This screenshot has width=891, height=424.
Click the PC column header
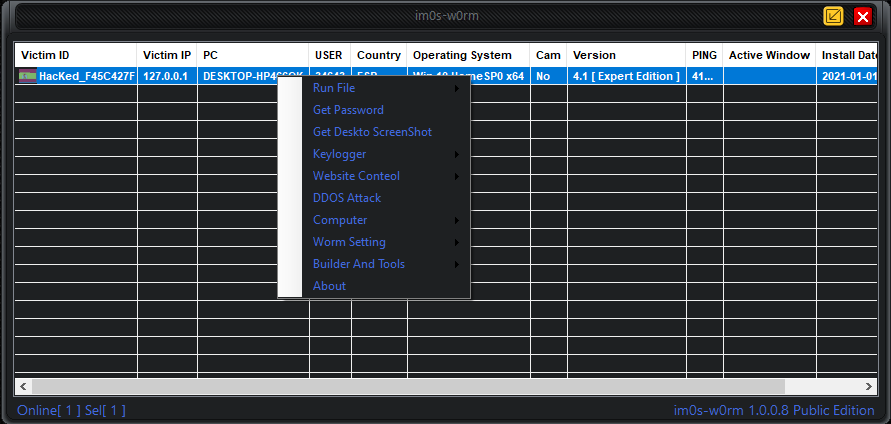pos(253,55)
